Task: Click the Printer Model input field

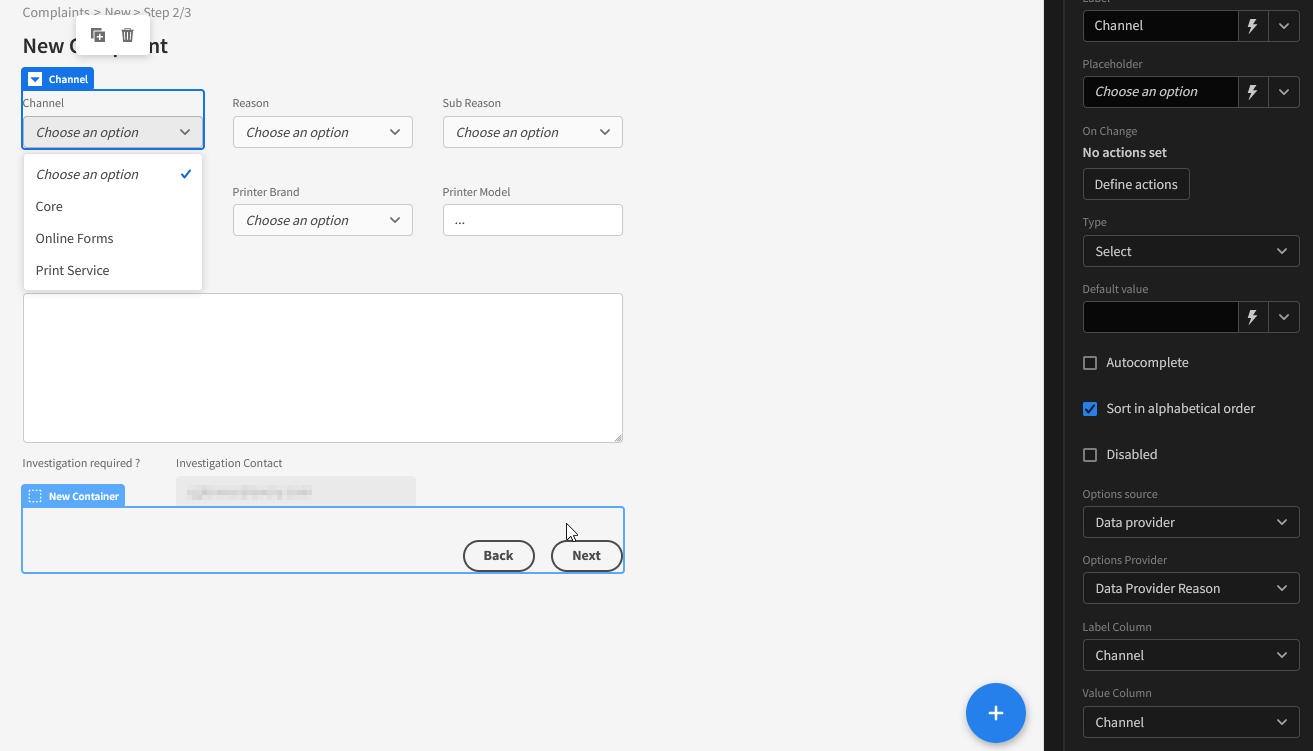Action: point(532,219)
